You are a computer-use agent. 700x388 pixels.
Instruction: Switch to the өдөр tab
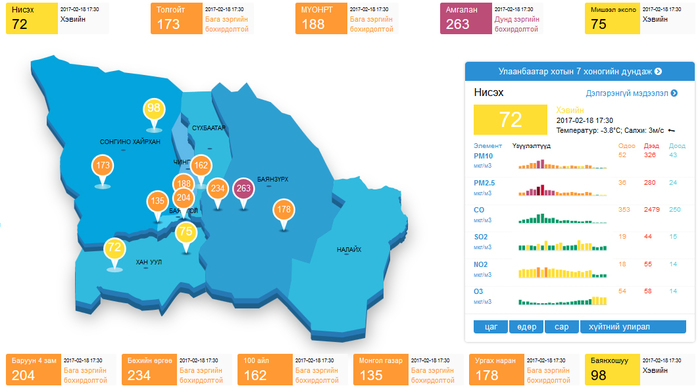526,327
